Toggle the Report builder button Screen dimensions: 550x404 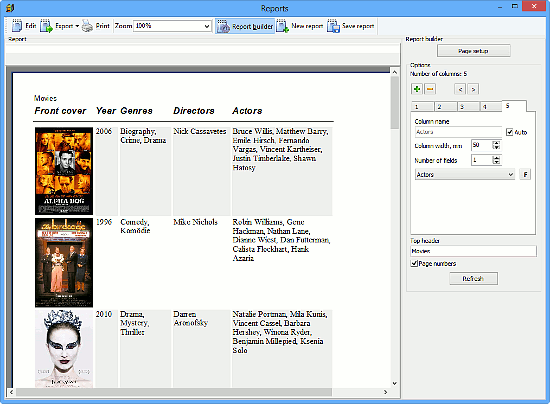coord(245,26)
